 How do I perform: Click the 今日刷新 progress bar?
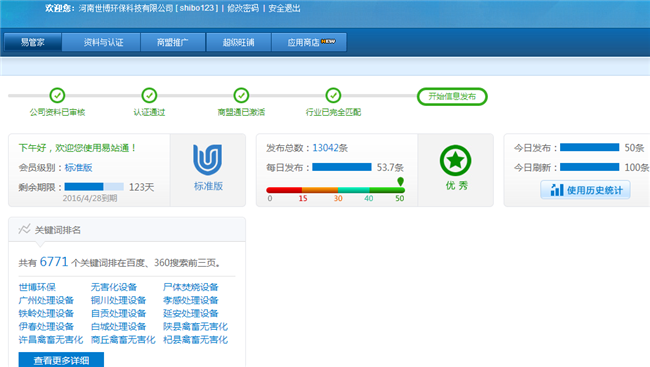(x=589, y=167)
